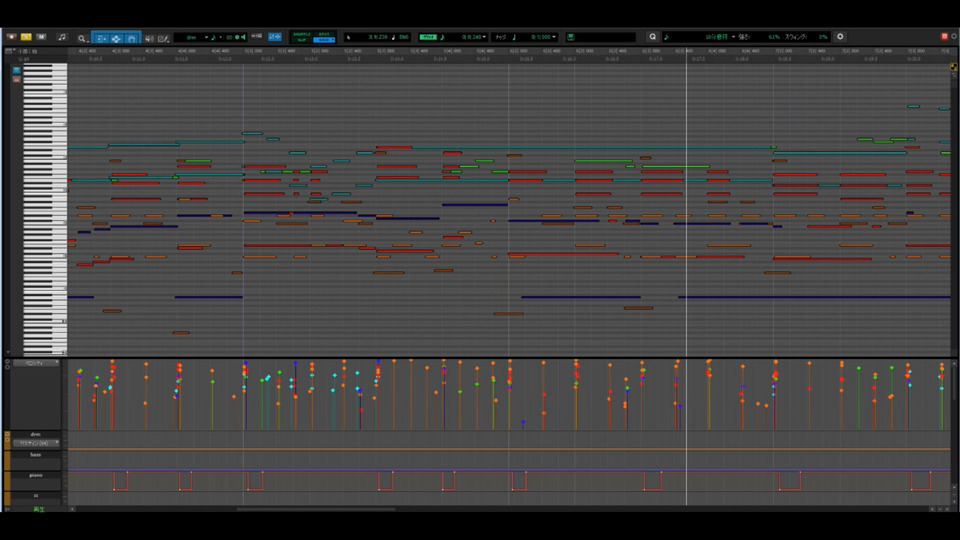
Task: Open the drm lane parameter dropdown
Action: 36,443
